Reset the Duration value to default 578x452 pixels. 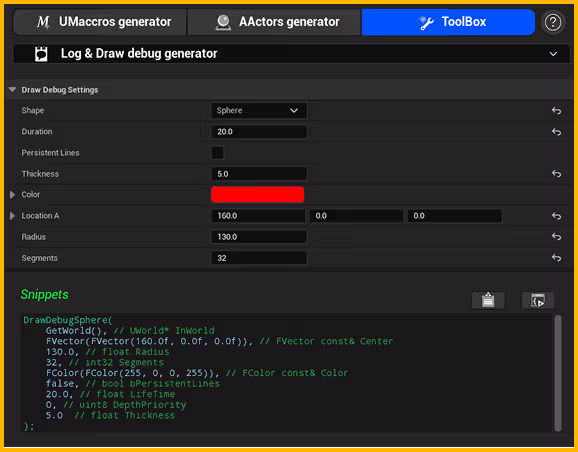(556, 132)
